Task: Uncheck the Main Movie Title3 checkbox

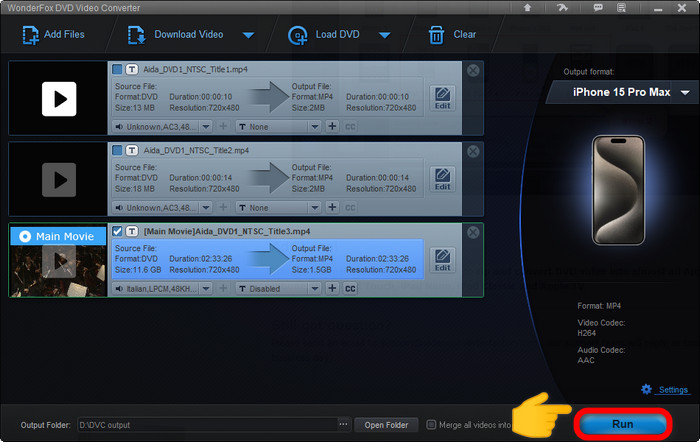Action: pyautogui.click(x=117, y=231)
